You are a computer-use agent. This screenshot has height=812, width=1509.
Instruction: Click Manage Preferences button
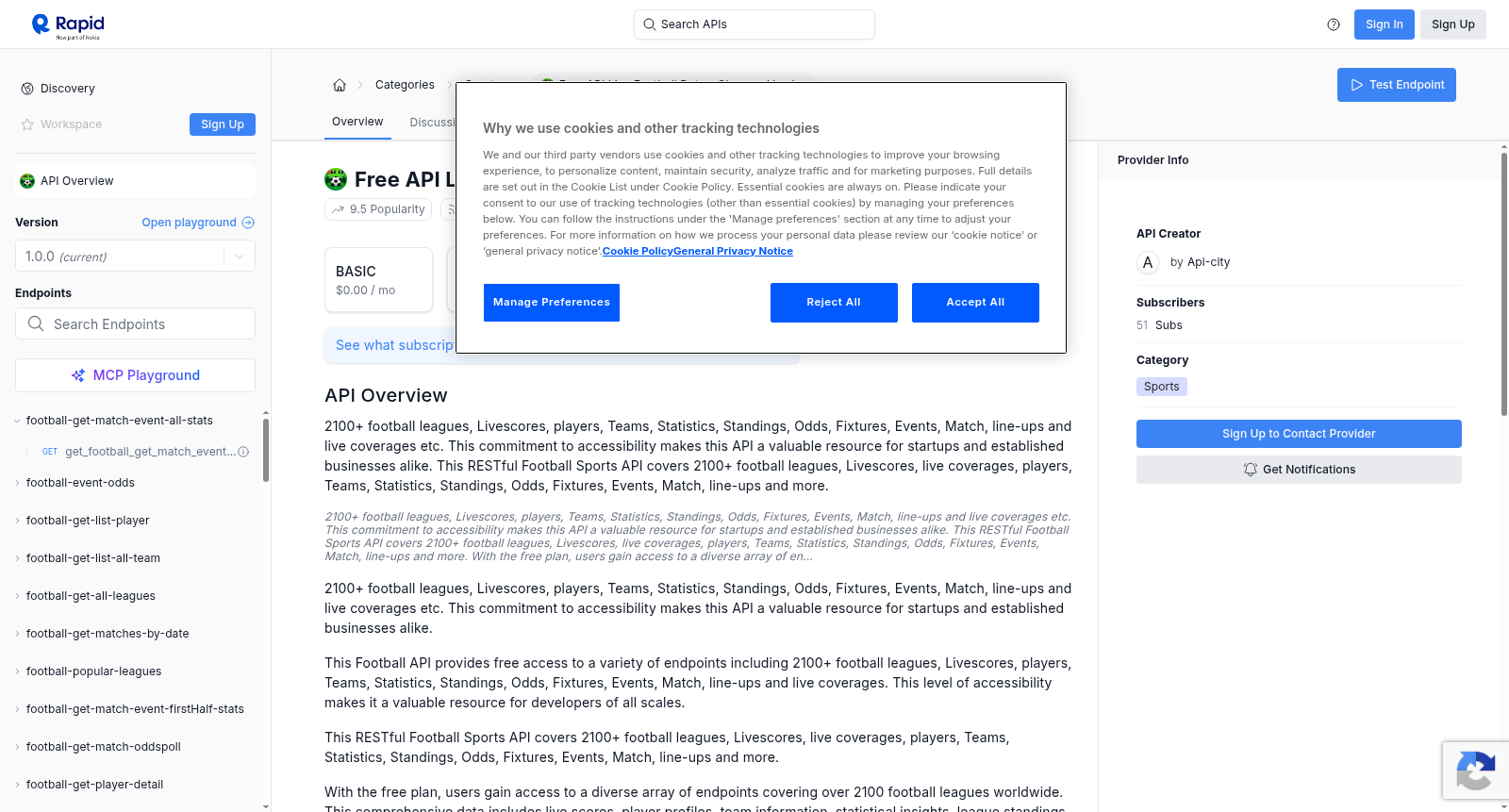coord(552,303)
